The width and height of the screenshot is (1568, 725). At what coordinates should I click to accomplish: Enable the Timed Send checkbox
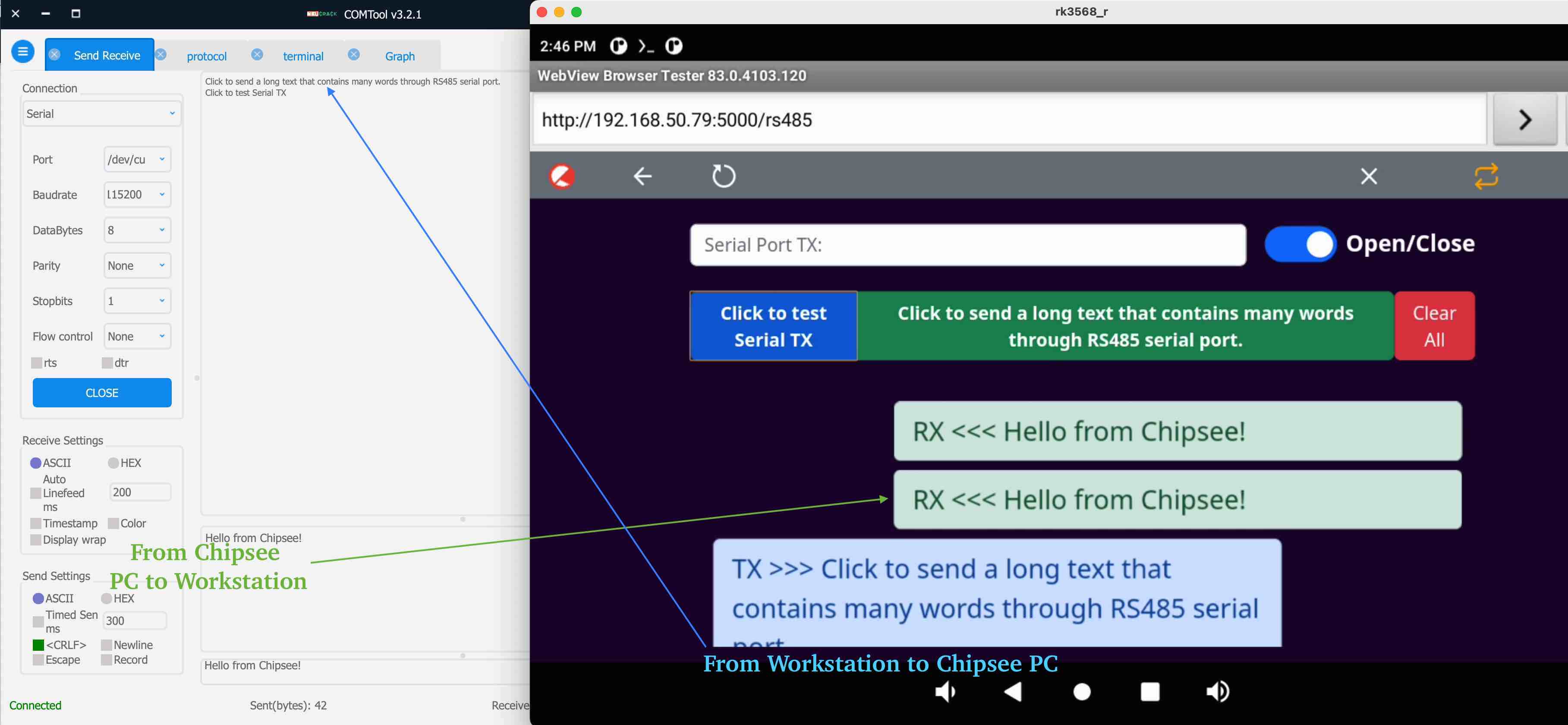point(38,621)
